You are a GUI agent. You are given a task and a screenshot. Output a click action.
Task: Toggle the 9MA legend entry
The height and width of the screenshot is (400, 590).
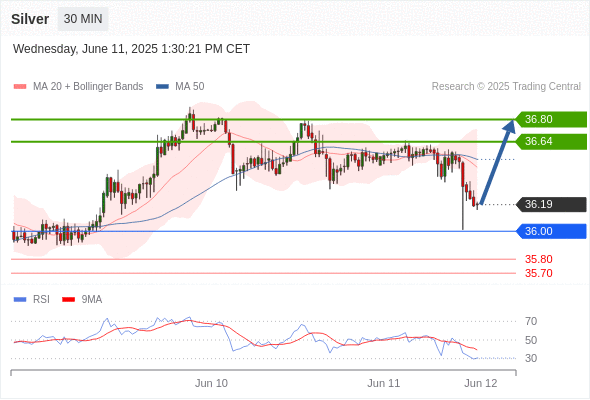[x=82, y=300]
